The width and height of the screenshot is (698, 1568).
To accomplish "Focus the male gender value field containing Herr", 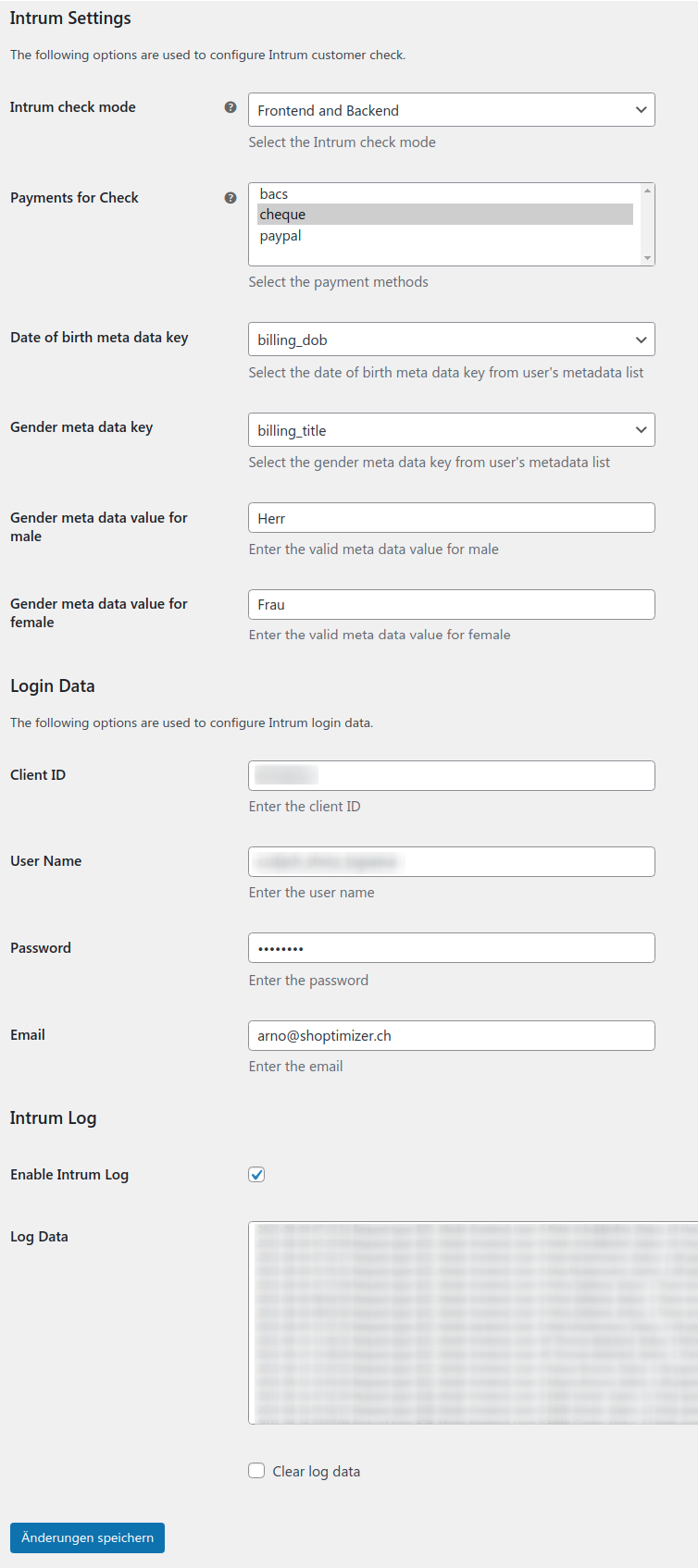I will pos(452,518).
